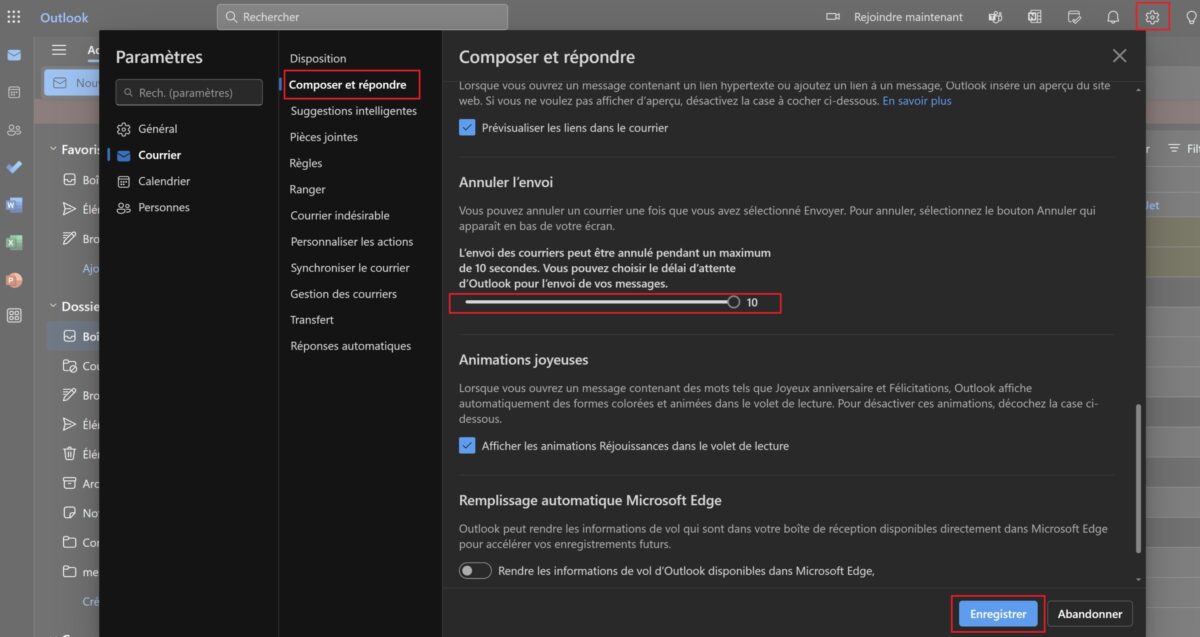Click the scrollbar up arrow in settings

click(x=1138, y=88)
